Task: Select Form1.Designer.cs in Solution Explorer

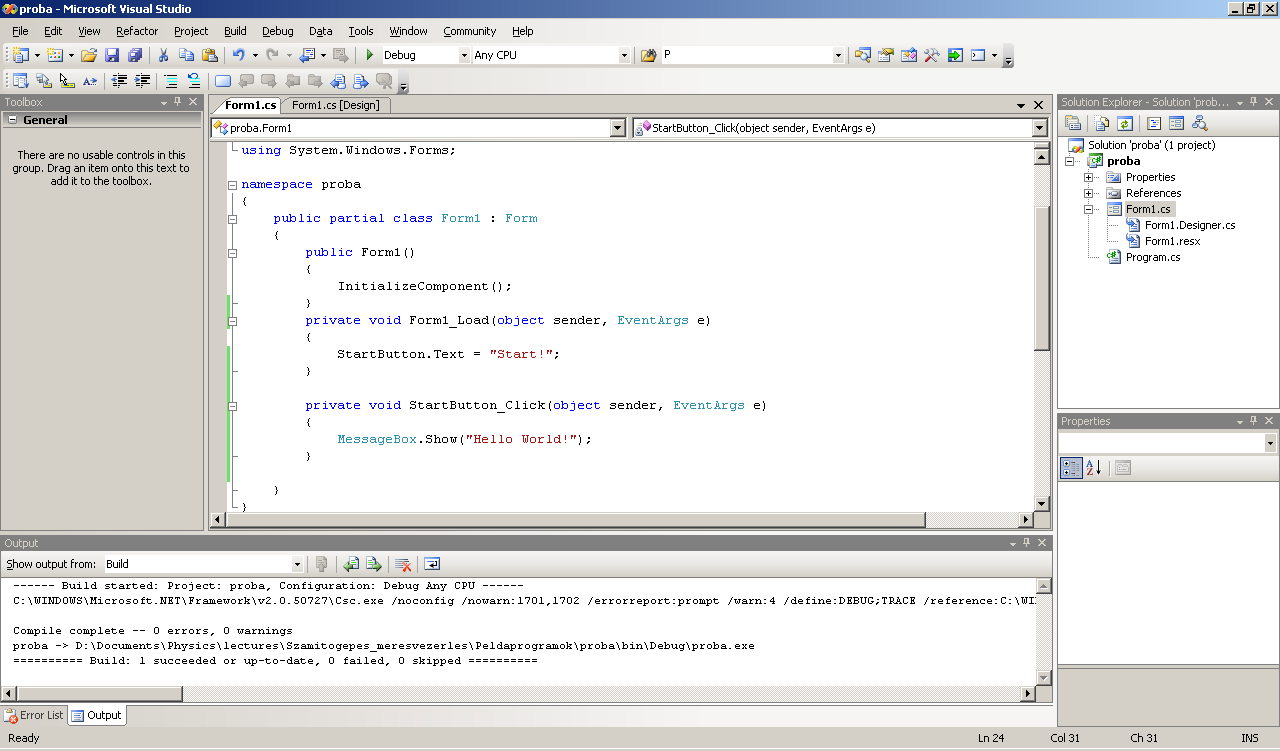Action: [x=1190, y=225]
